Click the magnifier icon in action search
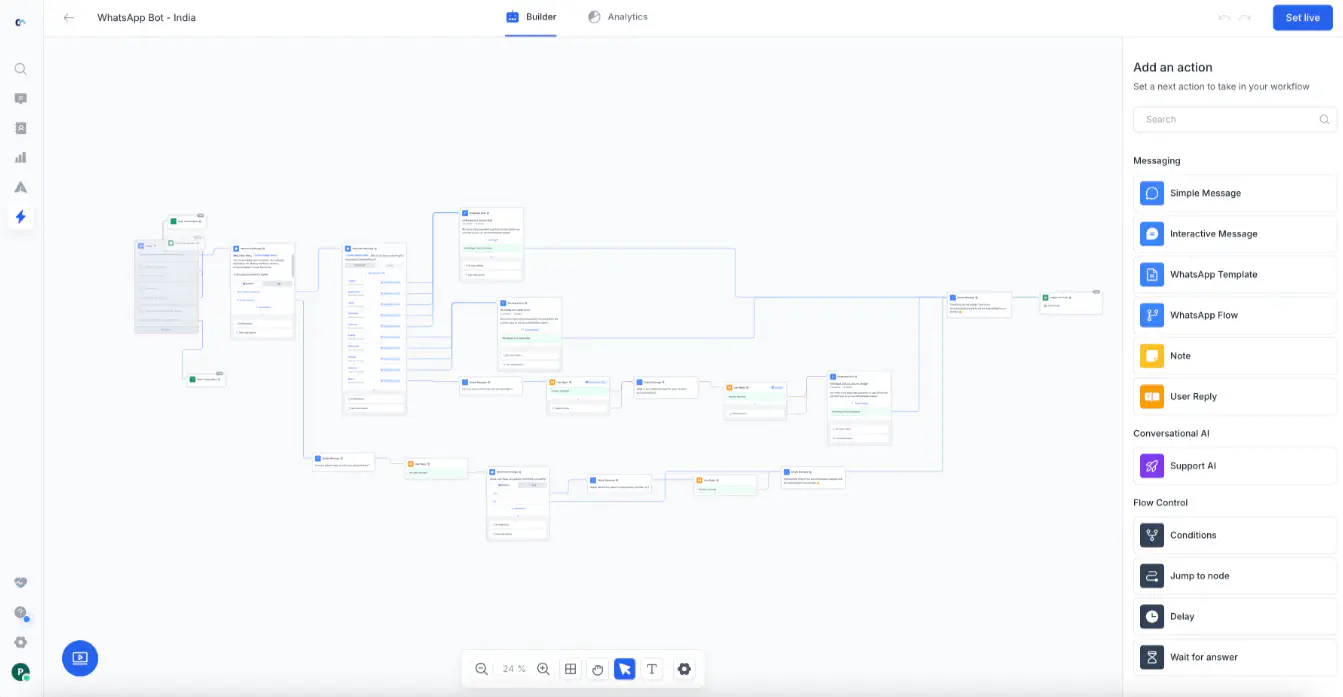The width and height of the screenshot is (1343, 697). 1324,119
